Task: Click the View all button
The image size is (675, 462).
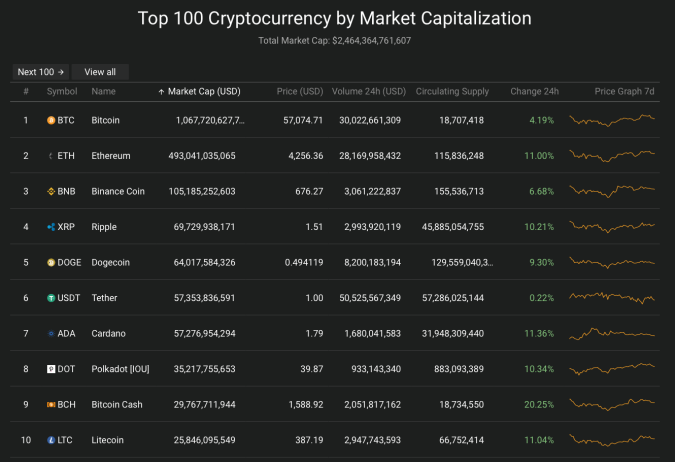Action: coord(100,72)
